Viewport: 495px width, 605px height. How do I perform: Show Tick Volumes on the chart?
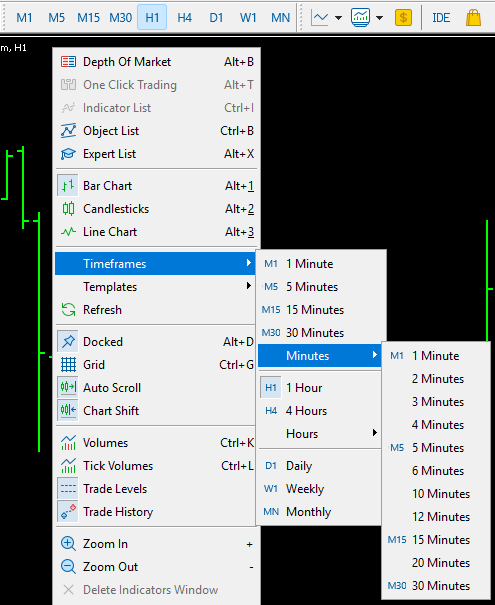pos(155,466)
